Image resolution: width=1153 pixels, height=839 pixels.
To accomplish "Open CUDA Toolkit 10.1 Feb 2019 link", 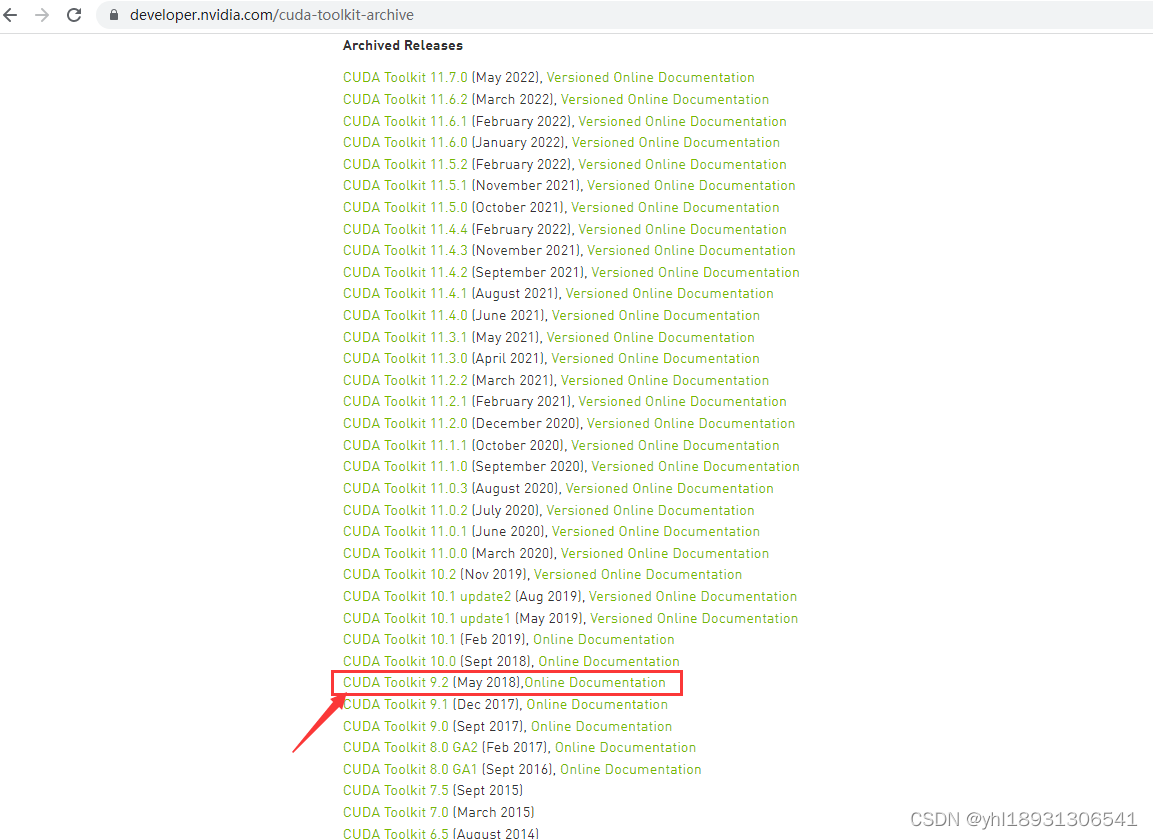I will (x=399, y=639).
